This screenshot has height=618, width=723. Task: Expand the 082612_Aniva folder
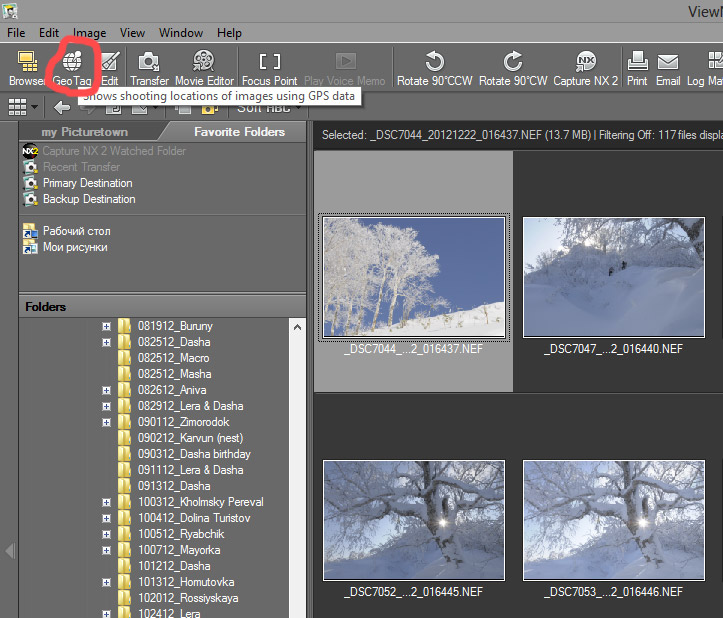[107, 391]
